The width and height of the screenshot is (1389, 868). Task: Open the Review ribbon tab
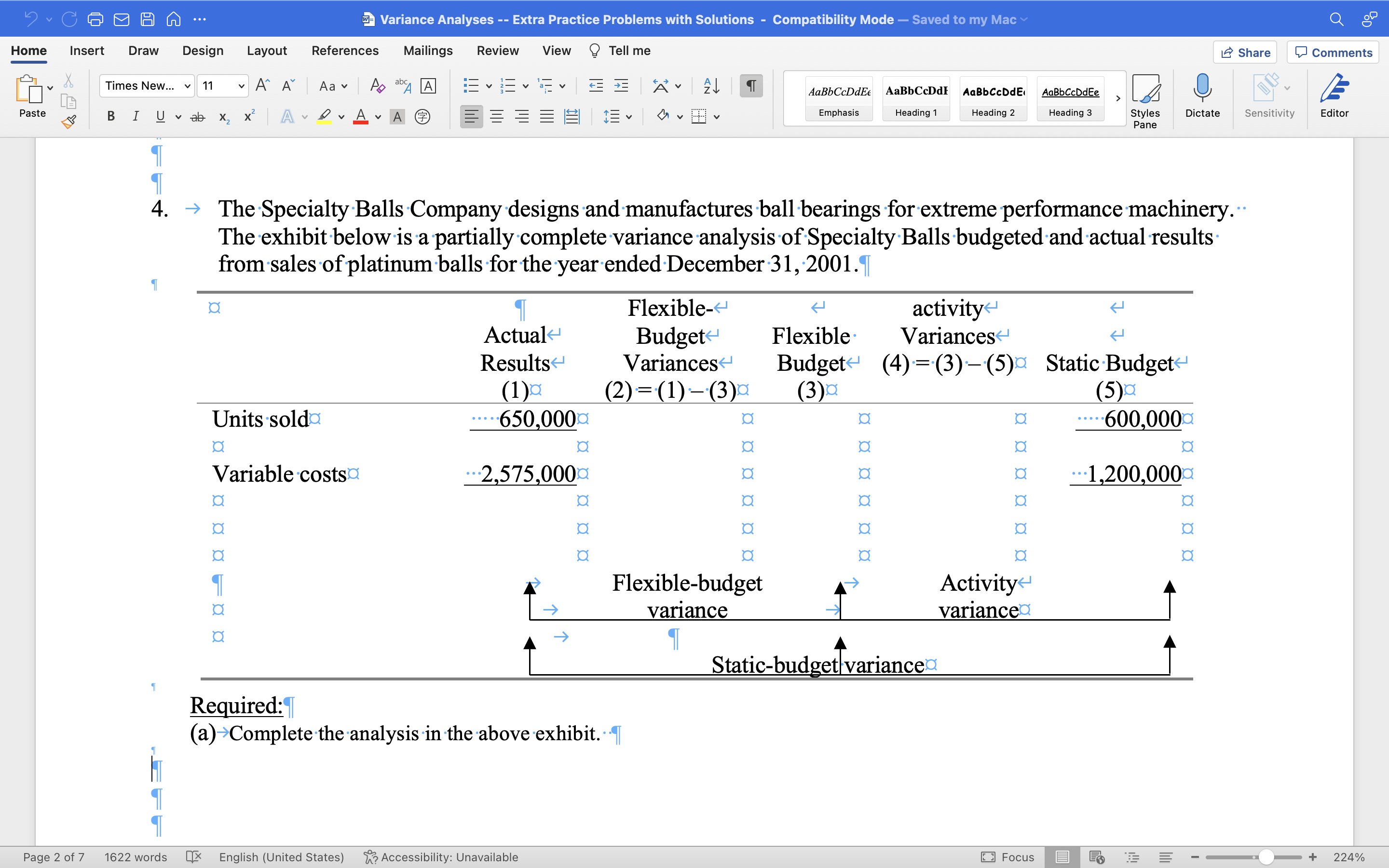497,51
